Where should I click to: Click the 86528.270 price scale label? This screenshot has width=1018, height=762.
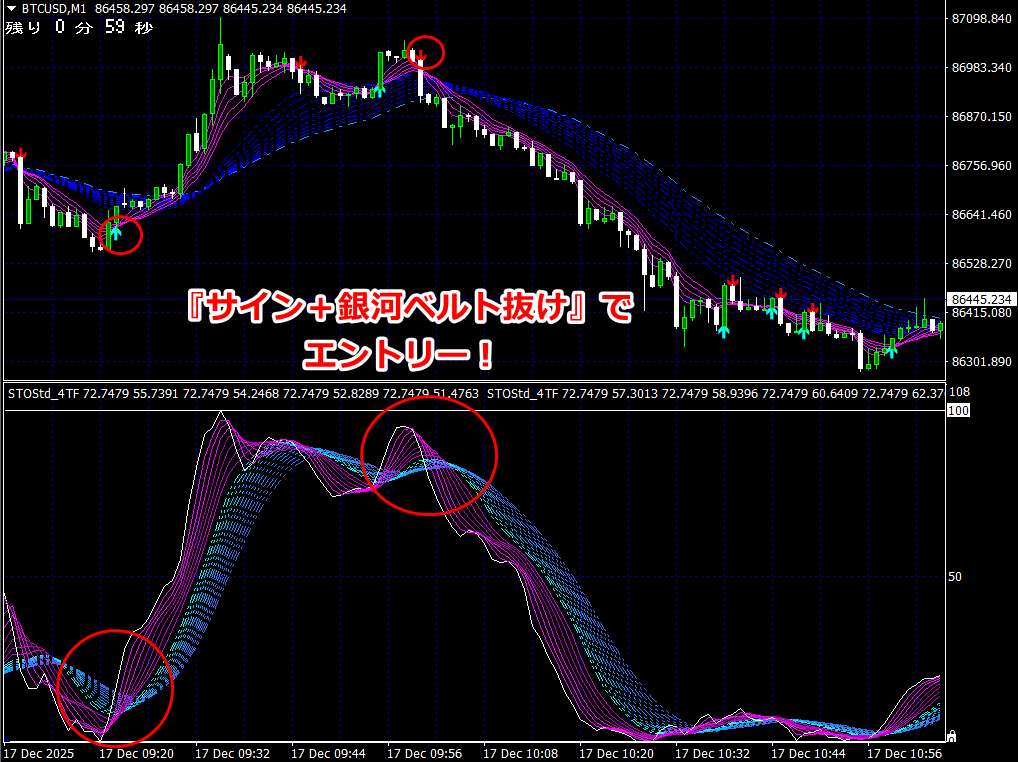982,264
